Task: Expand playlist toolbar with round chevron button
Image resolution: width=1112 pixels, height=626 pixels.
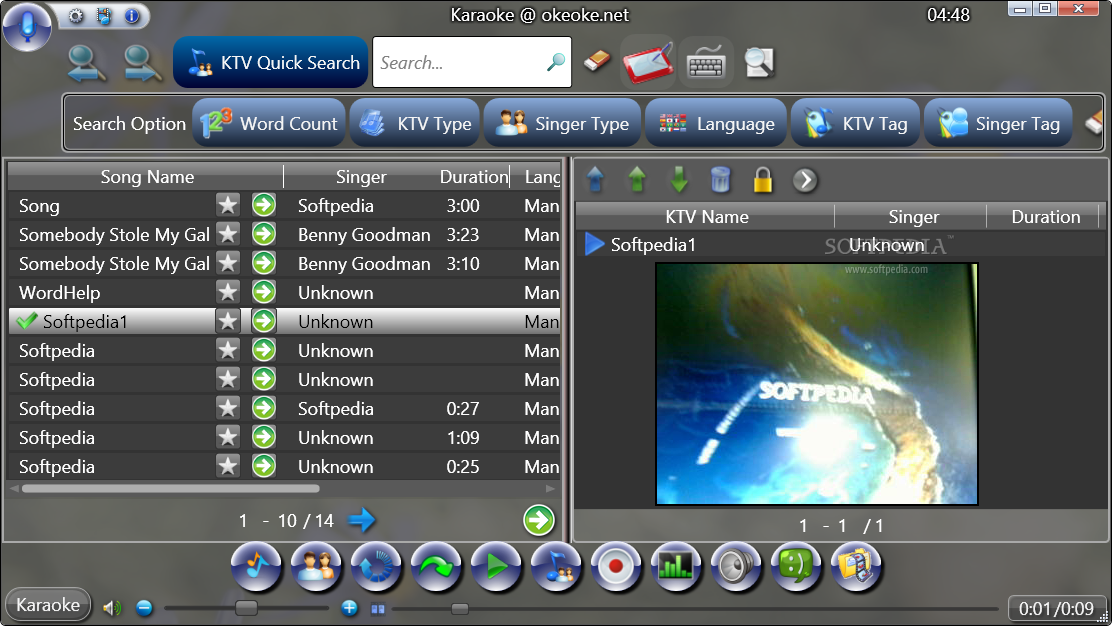Action: (805, 180)
